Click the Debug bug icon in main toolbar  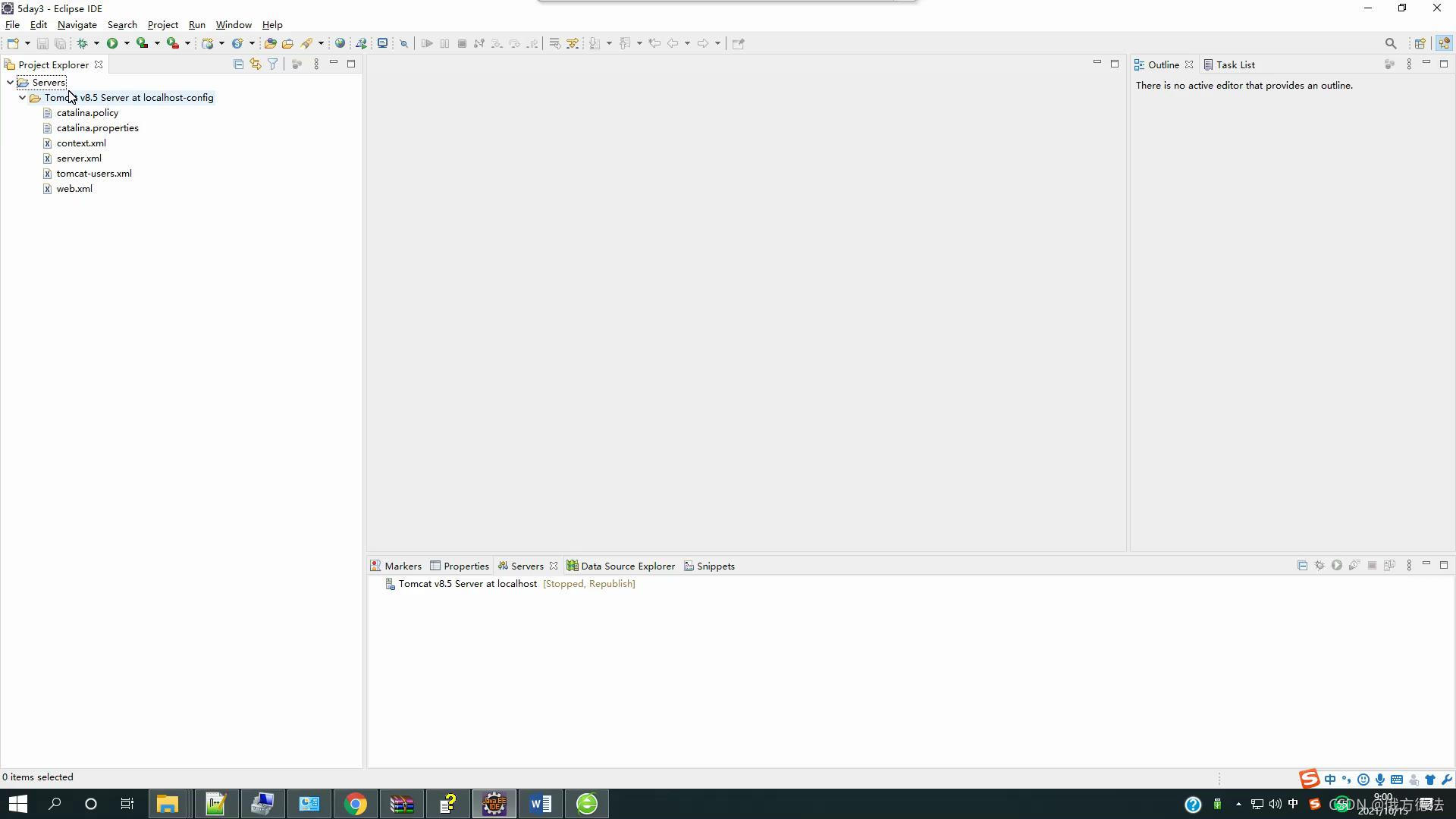point(82,43)
